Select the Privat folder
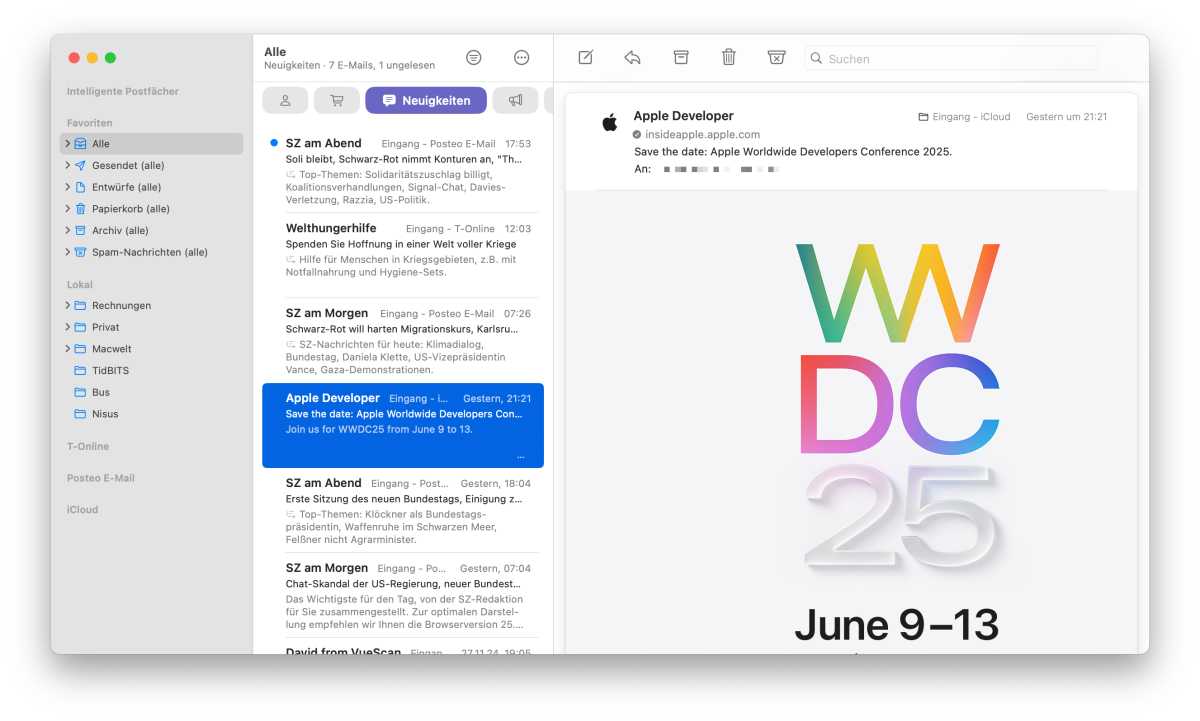This screenshot has height=721, width=1200. [151, 327]
